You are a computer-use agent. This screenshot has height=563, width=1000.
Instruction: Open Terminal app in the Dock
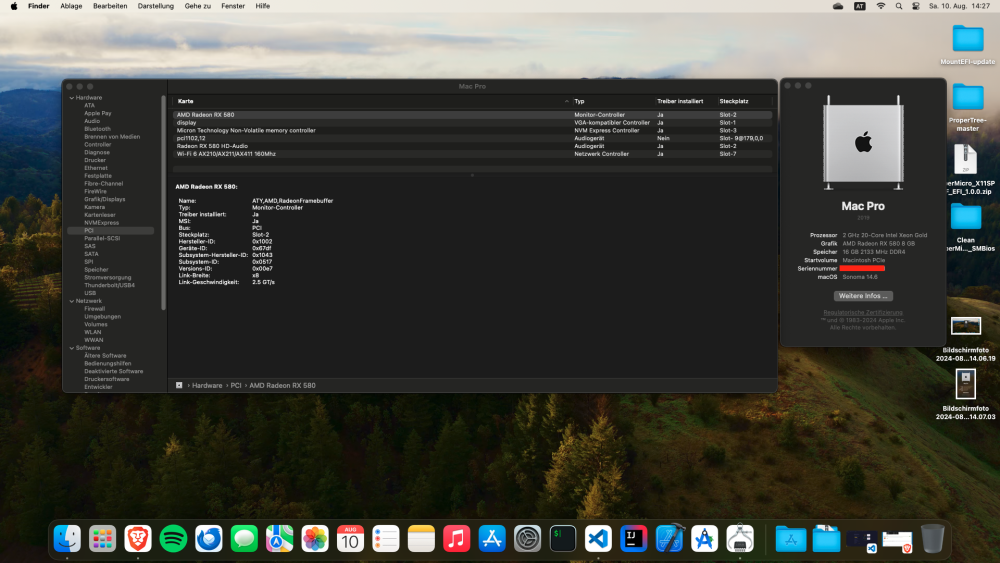562,539
